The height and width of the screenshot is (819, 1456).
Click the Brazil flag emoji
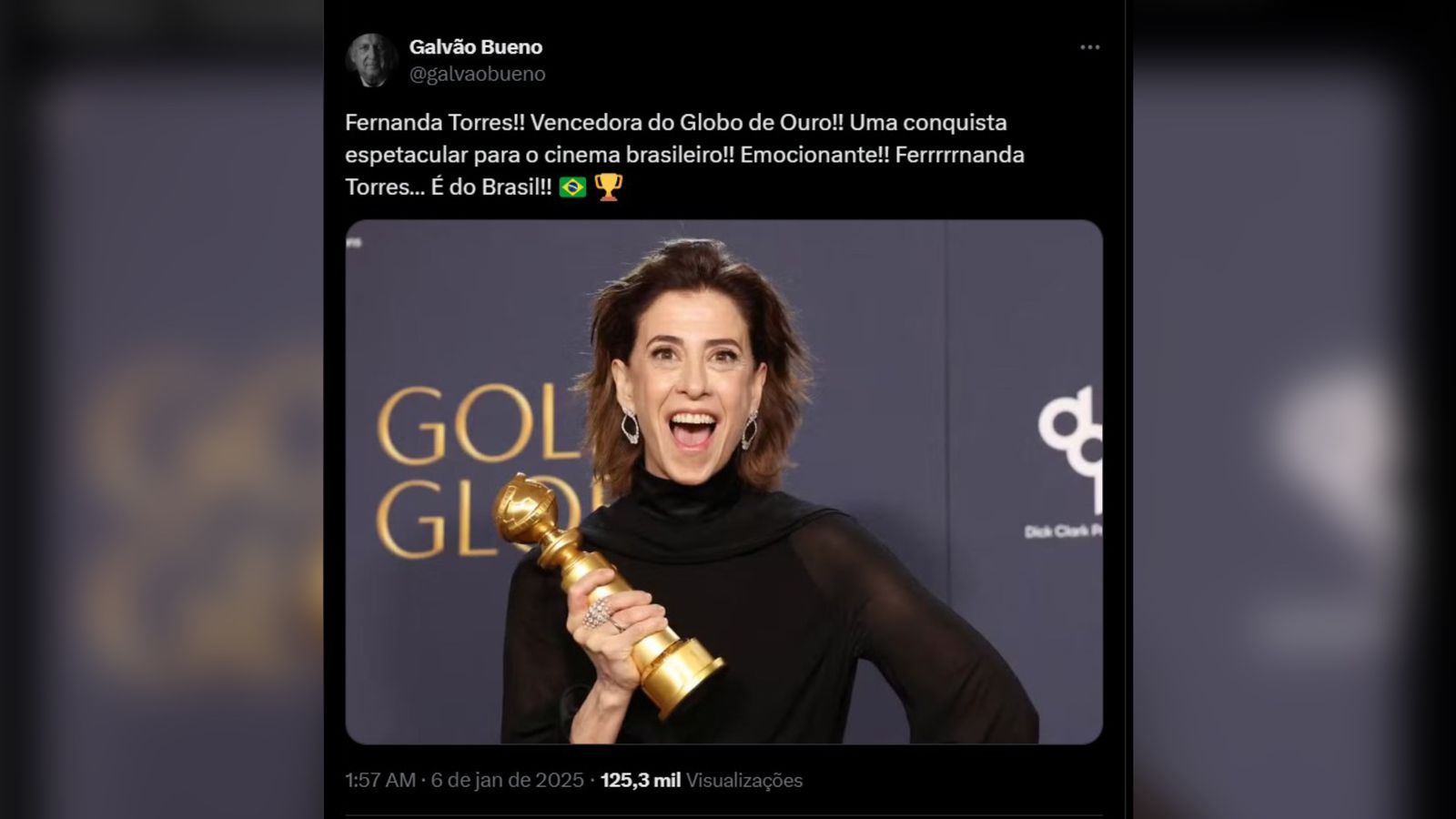572,187
